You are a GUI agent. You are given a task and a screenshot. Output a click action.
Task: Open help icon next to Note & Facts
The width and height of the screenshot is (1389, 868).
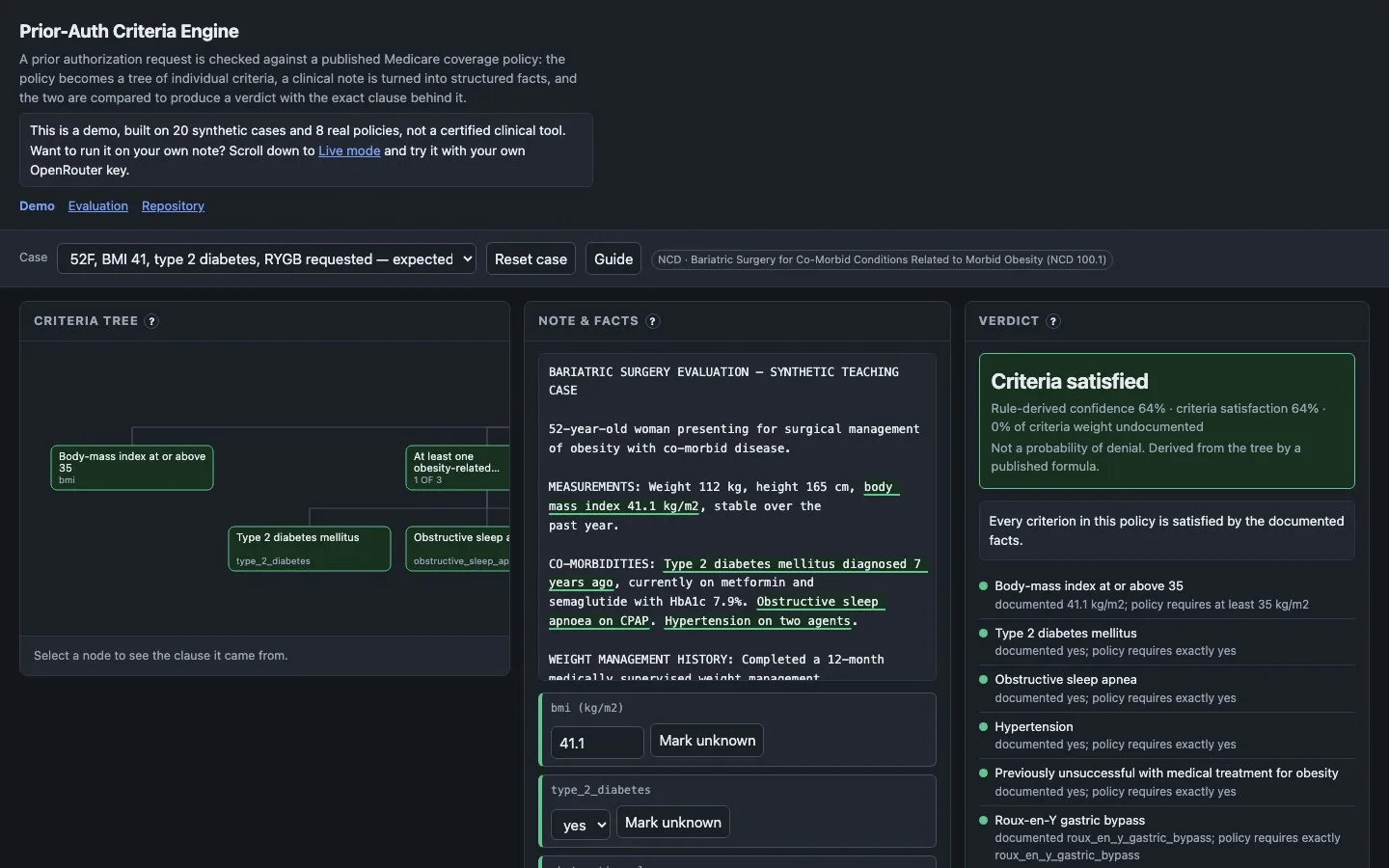653,321
